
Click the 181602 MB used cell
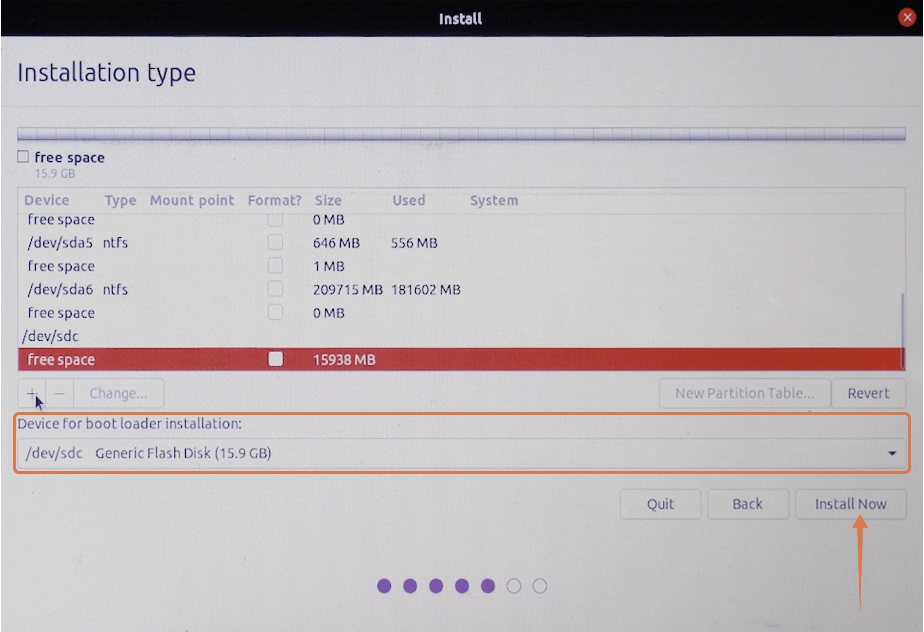(425, 289)
